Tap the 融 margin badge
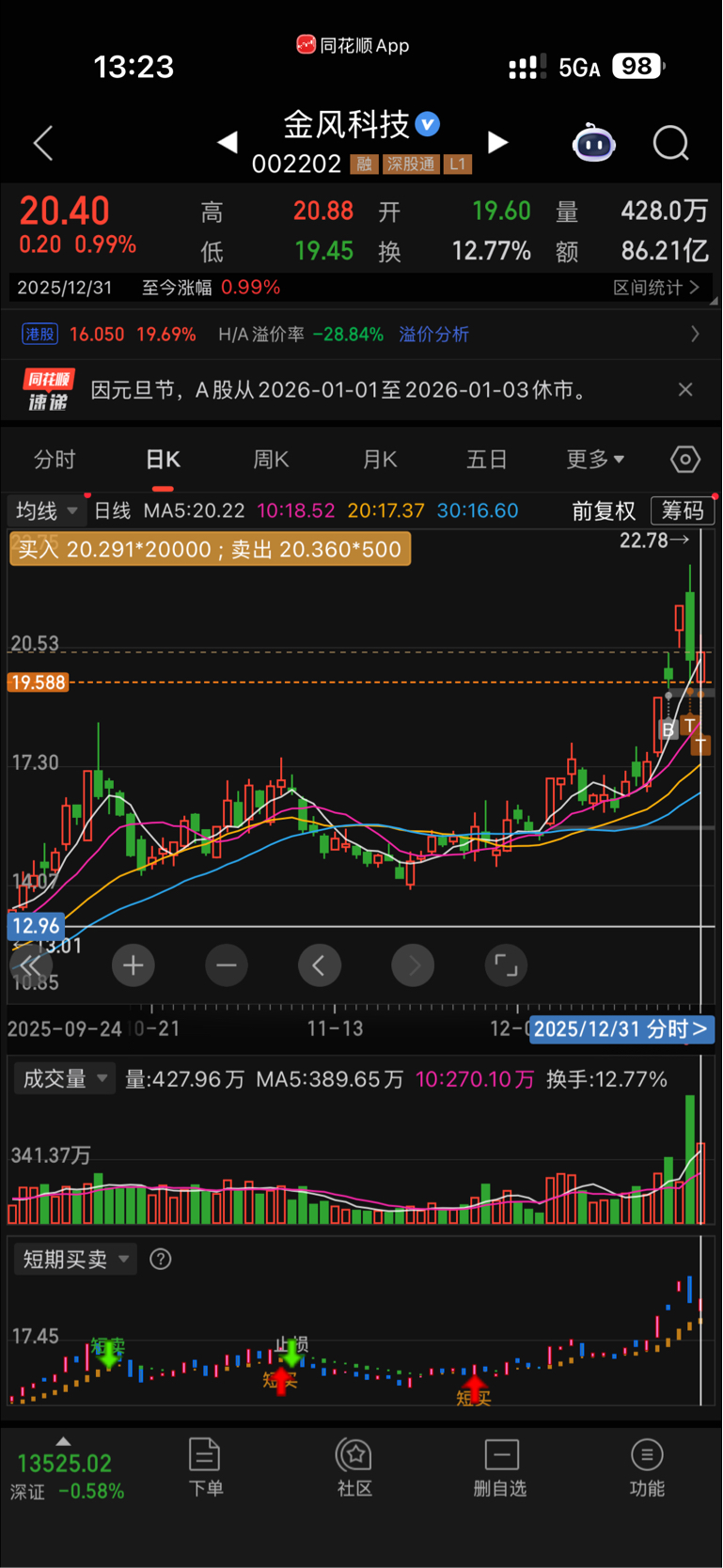 364,165
